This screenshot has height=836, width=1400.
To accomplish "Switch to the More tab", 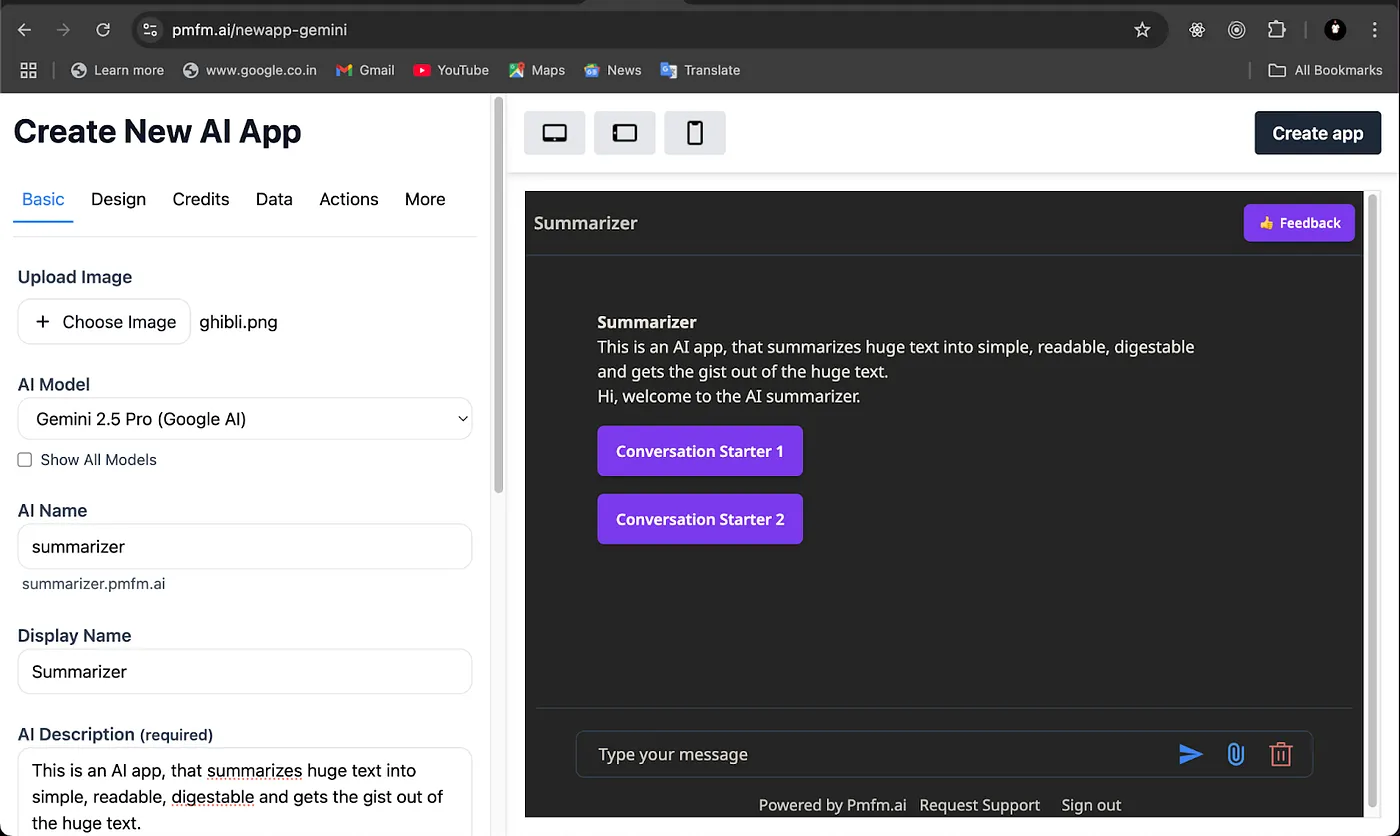I will click(x=425, y=199).
